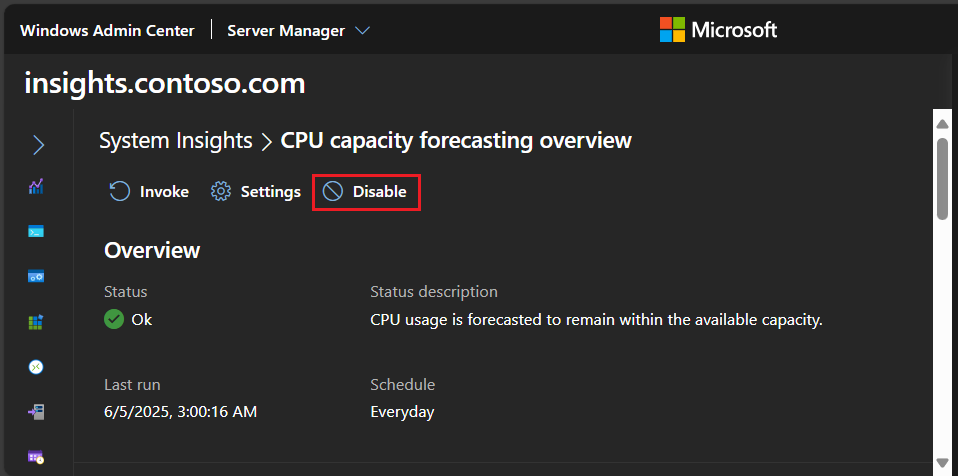Click the scroll up arrow

point(942,123)
